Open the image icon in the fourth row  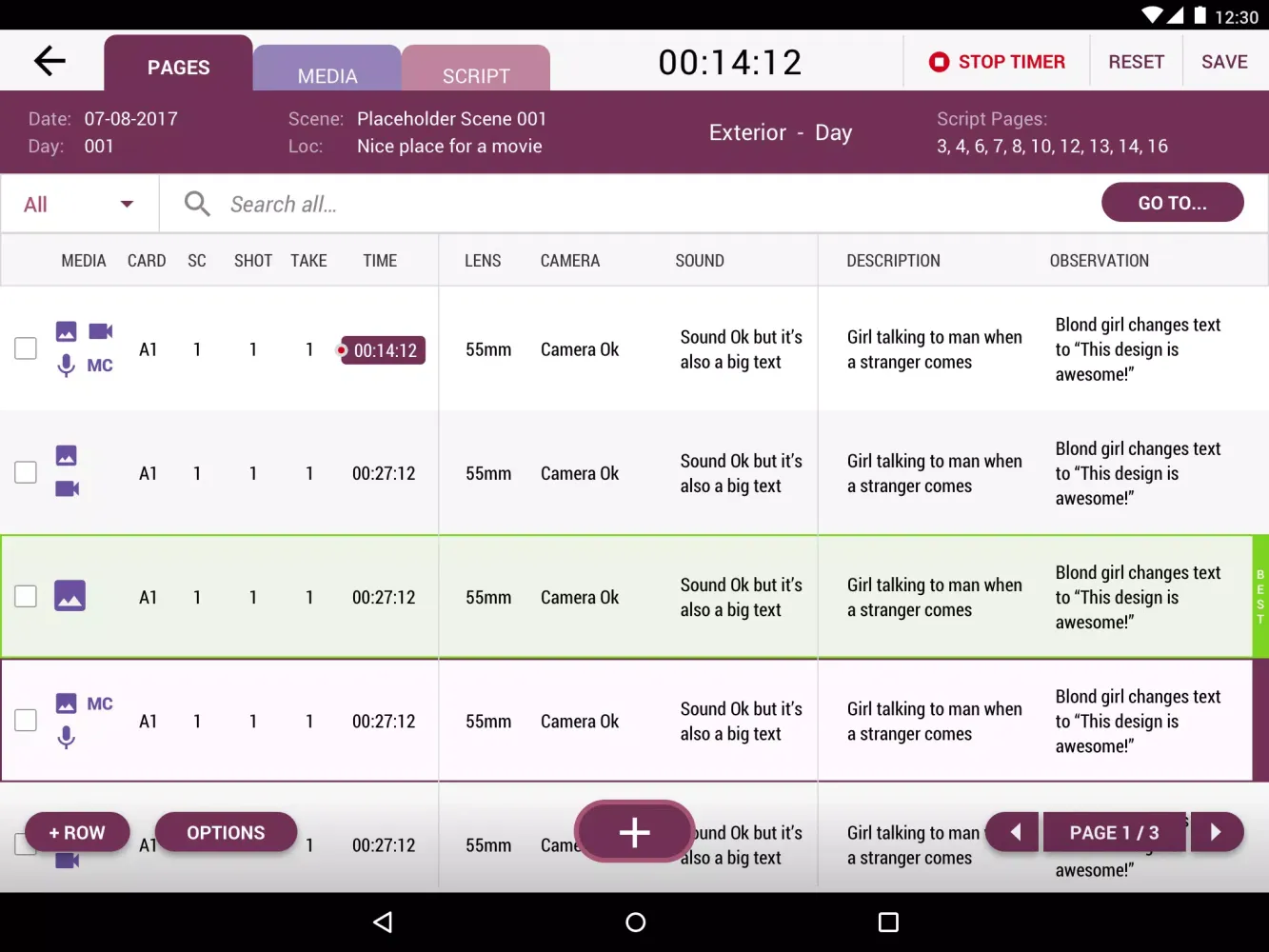coord(67,704)
